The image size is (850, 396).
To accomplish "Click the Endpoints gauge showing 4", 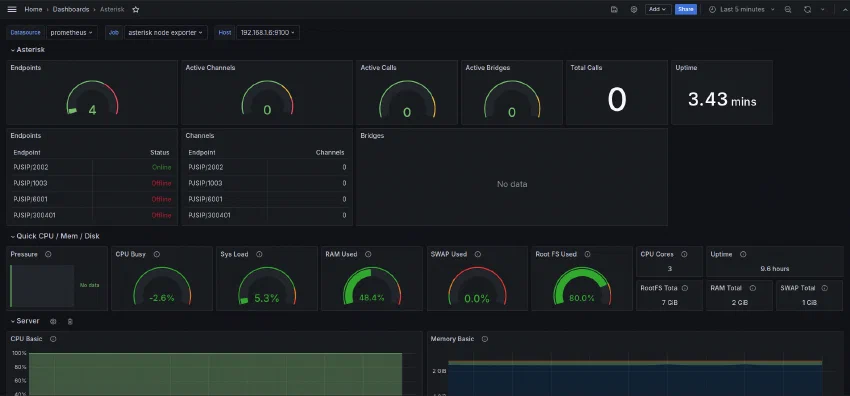I will click(x=92, y=98).
